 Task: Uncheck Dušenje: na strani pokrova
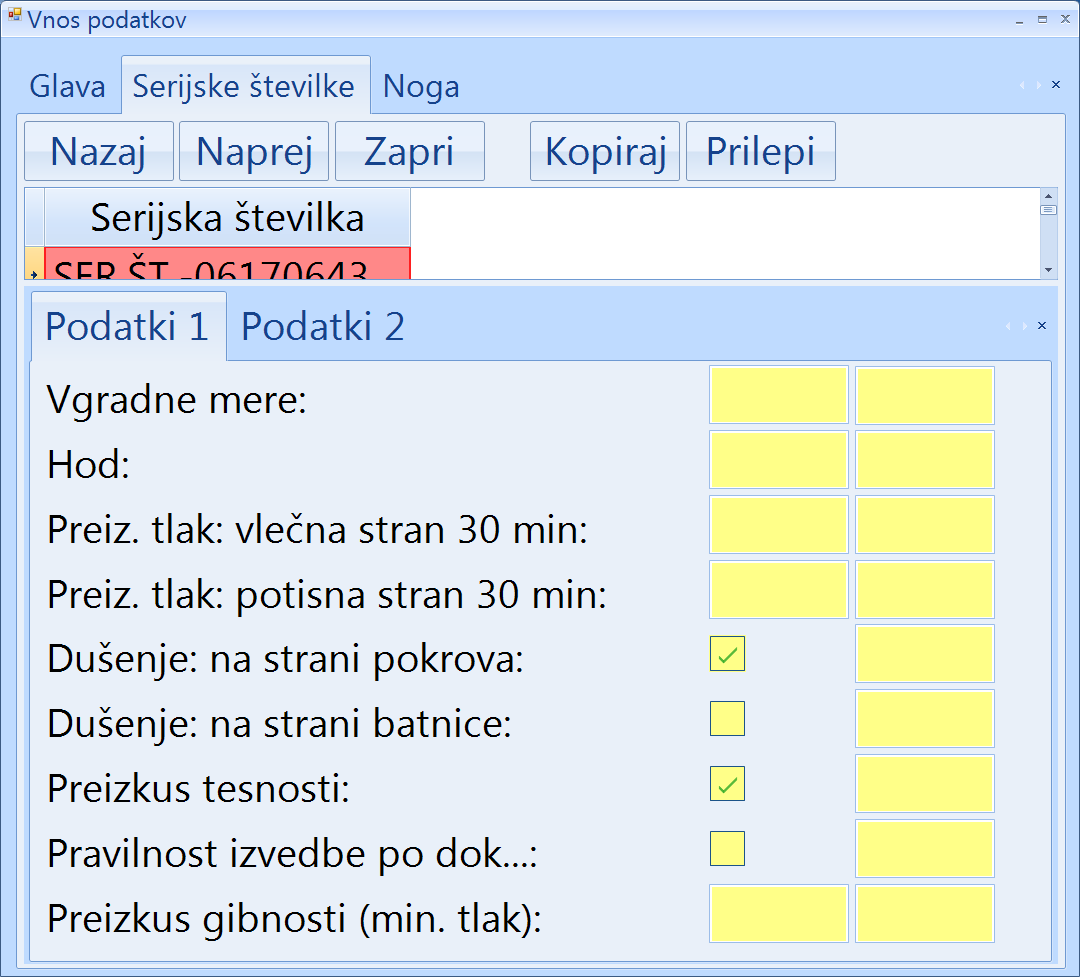pyautogui.click(x=727, y=654)
